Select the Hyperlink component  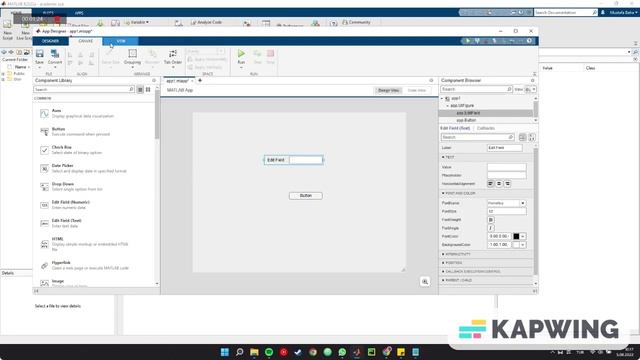(x=84, y=265)
